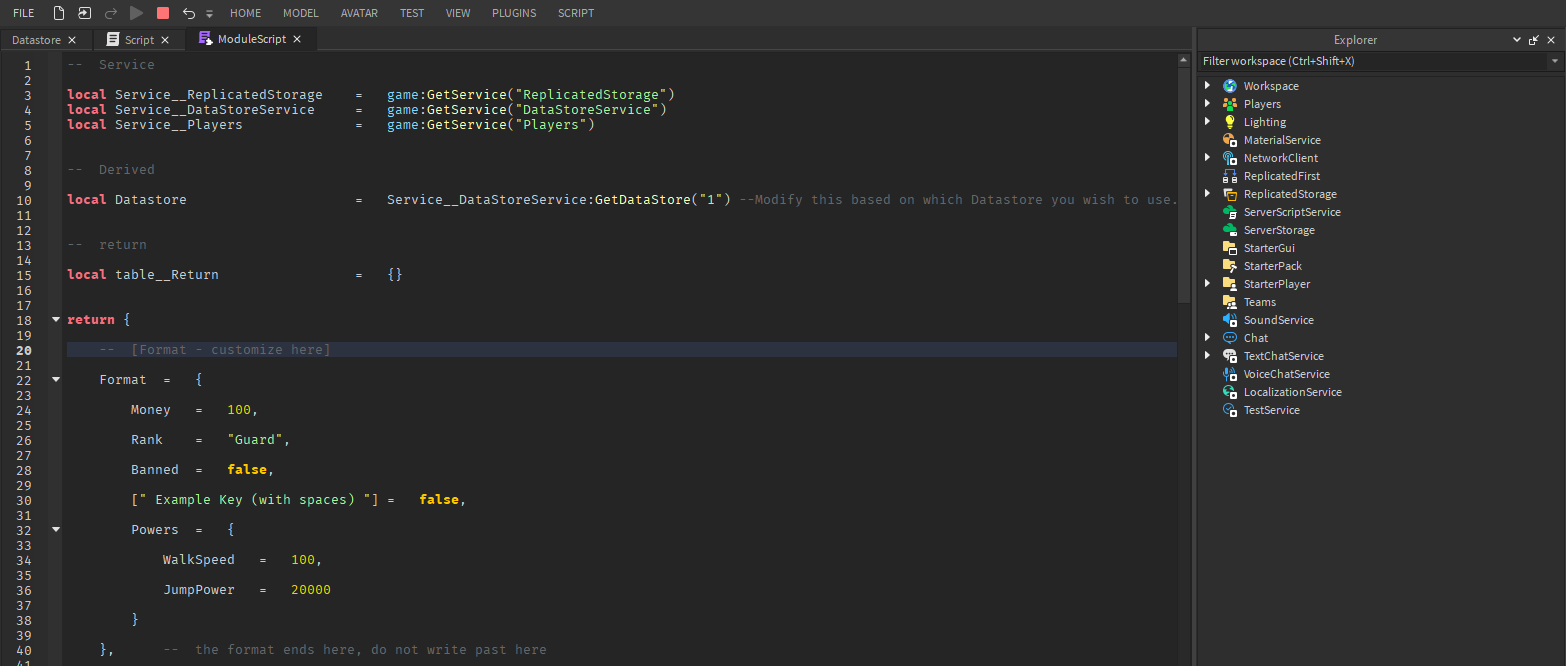Image resolution: width=1566 pixels, height=666 pixels.
Task: Click the ServerStorage icon
Action: click(1230, 230)
